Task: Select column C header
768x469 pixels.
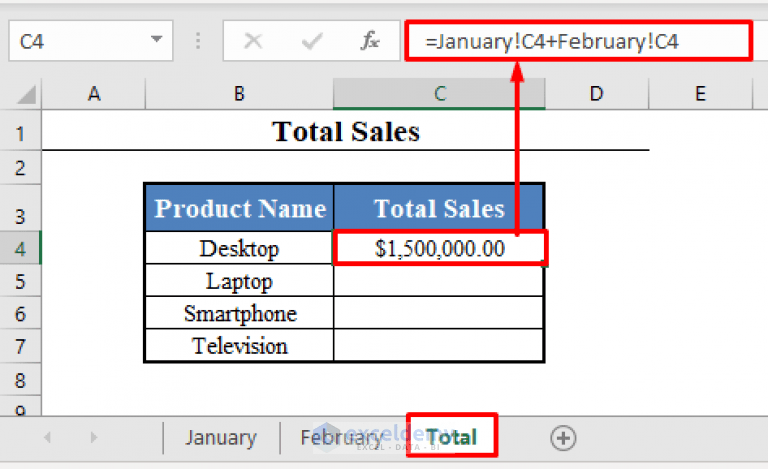Action: tap(439, 94)
